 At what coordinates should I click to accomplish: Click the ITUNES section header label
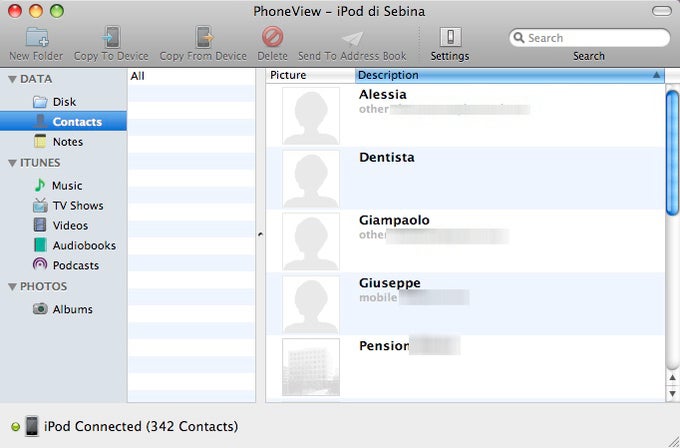click(40, 163)
